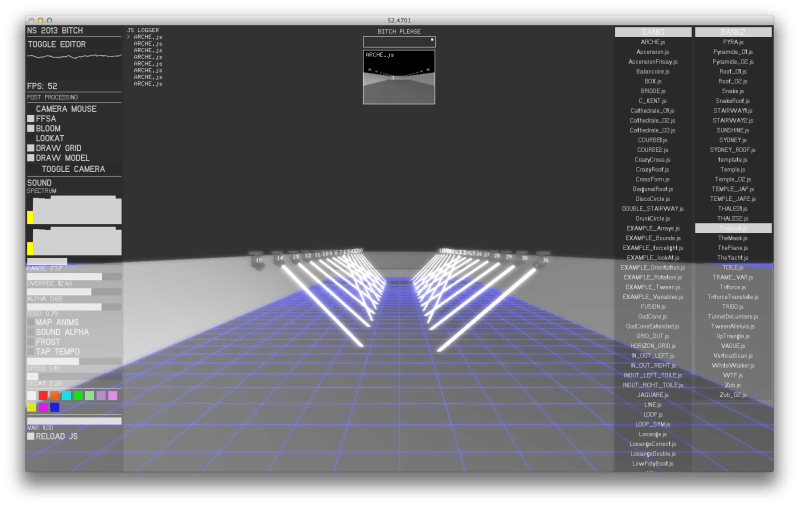Select SYDNEY_ROOF.js in BANK2

pyautogui.click(x=733, y=150)
